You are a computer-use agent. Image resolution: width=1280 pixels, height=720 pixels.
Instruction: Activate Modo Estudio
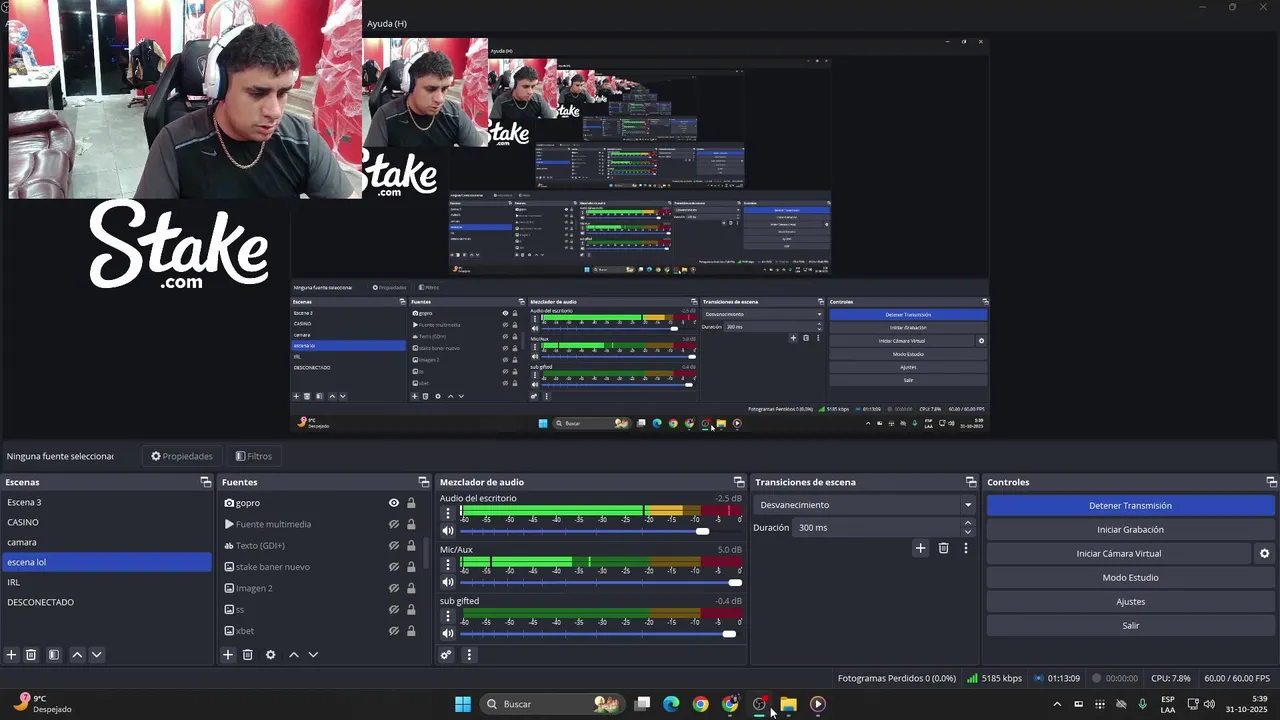1130,578
